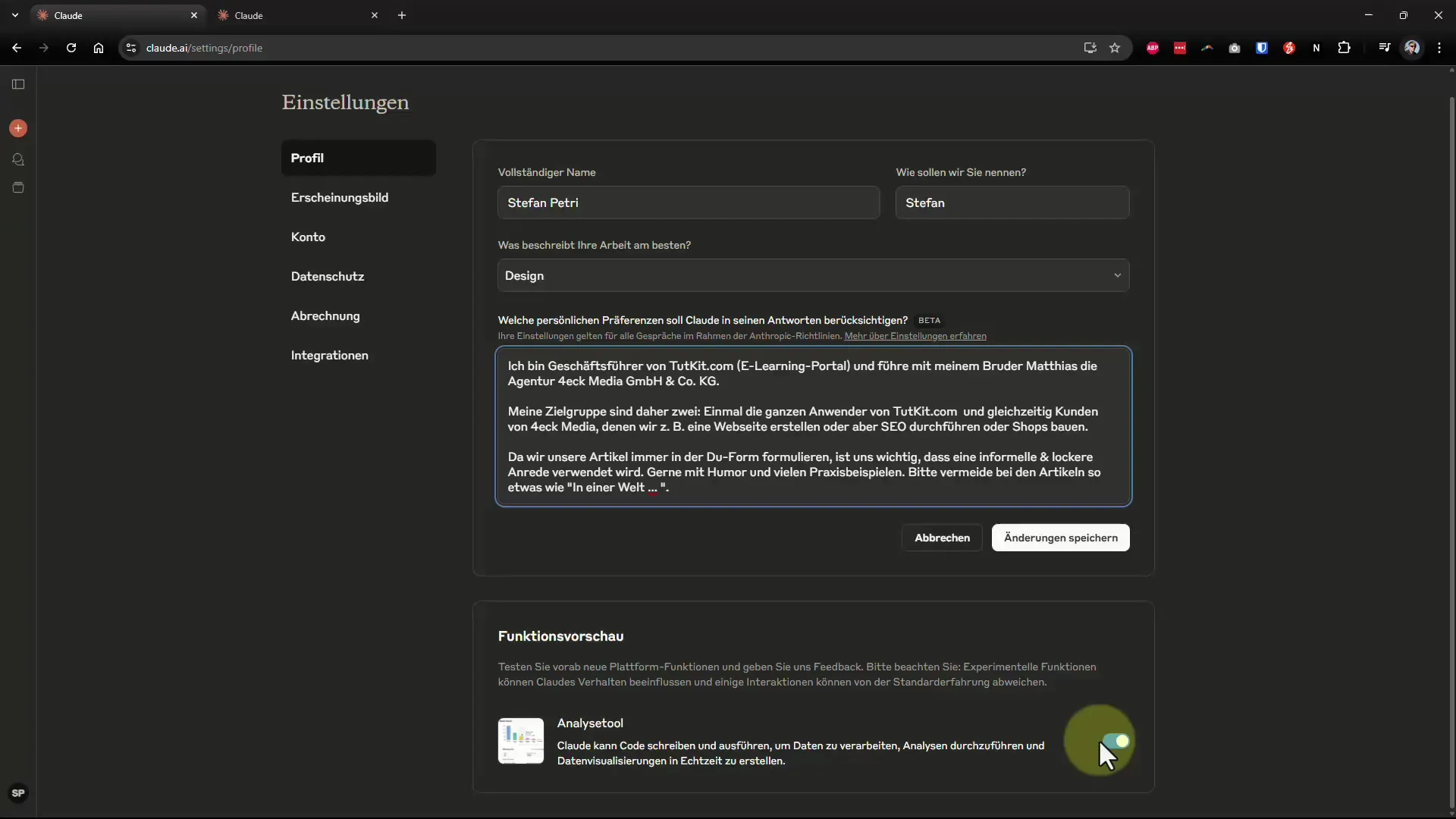Open the Bitwarden shield extension
Viewport: 1456px width, 819px height.
1262,48
